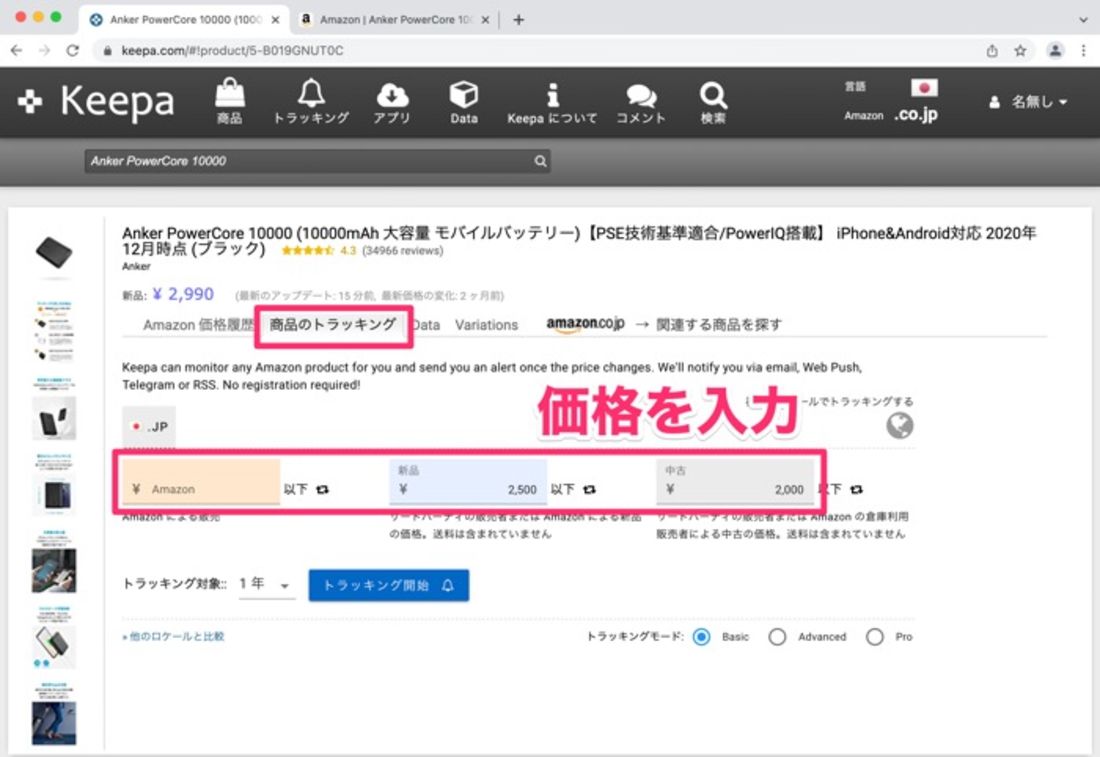Select Basic tracking mode

701,637
